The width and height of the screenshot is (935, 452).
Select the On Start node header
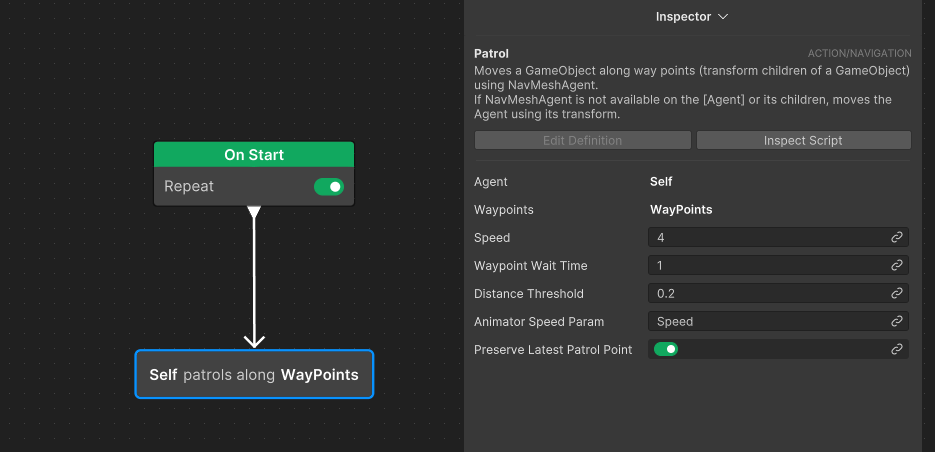(x=254, y=155)
